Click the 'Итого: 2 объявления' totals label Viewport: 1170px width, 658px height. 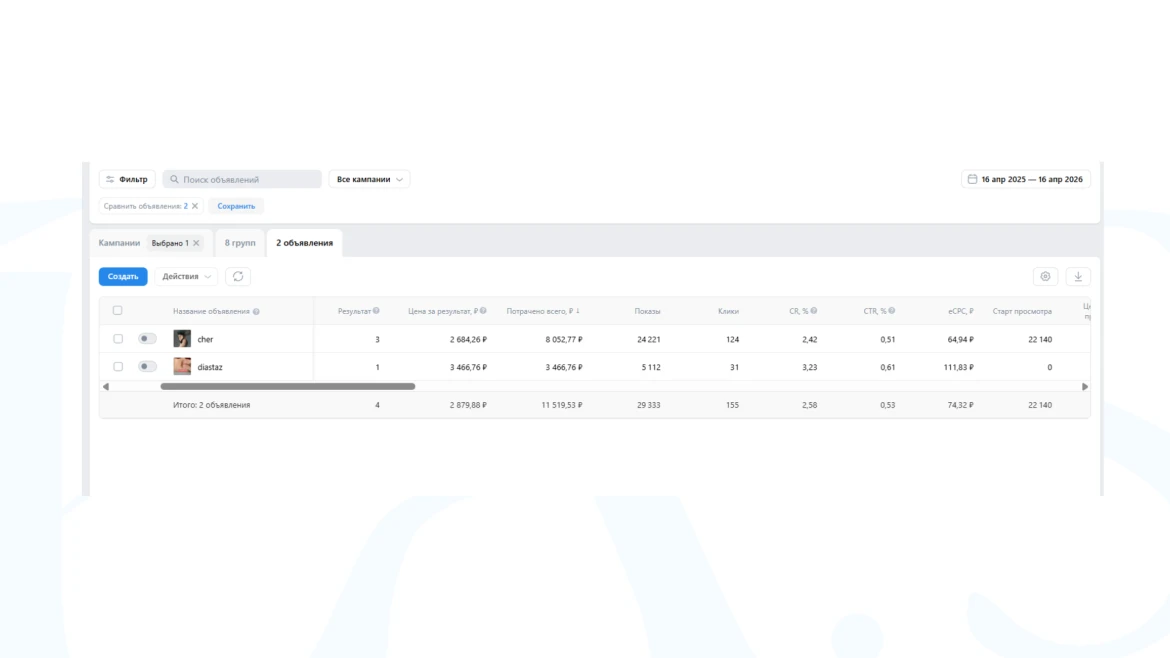(212, 405)
